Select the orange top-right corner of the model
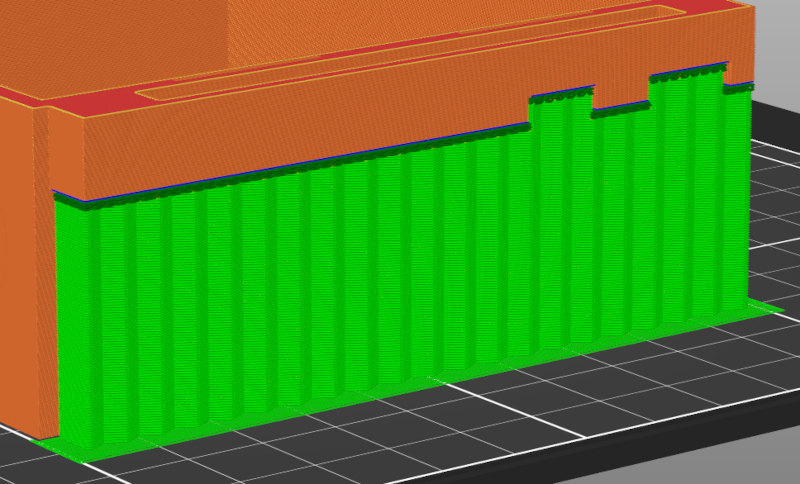The height and width of the screenshot is (484, 800). (737, 31)
